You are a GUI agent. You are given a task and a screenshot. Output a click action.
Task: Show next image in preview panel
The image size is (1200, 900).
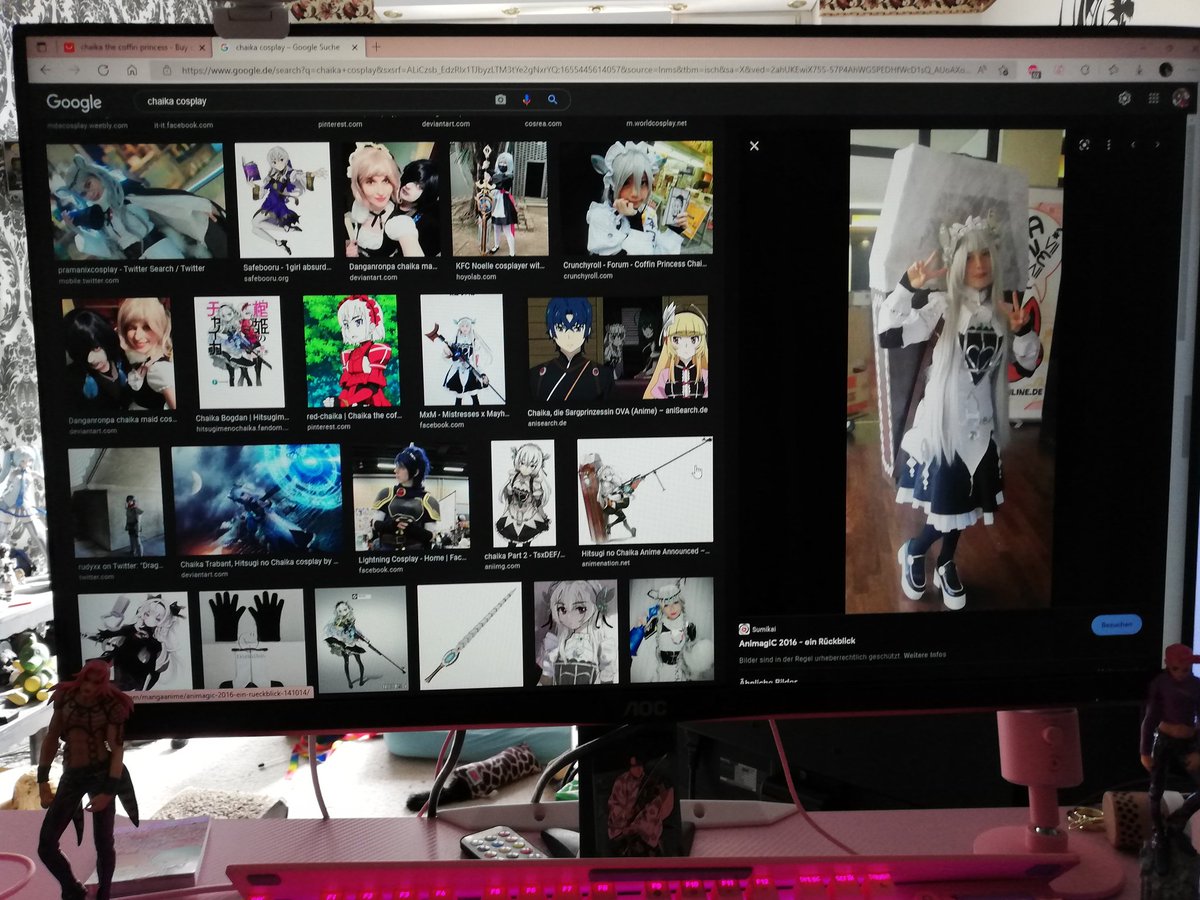(x=1158, y=145)
